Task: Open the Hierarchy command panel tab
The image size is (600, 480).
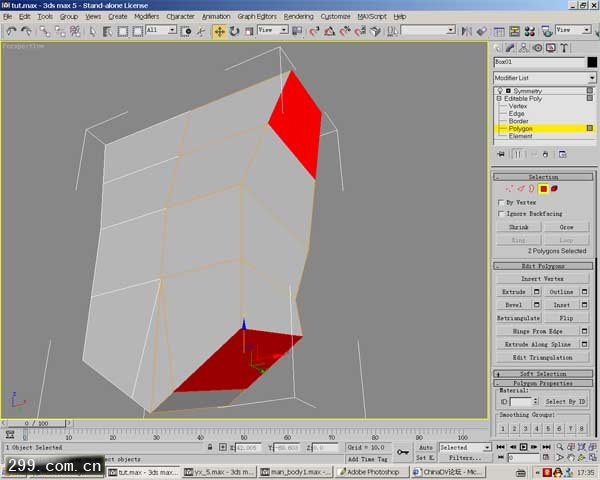Action: [524, 48]
